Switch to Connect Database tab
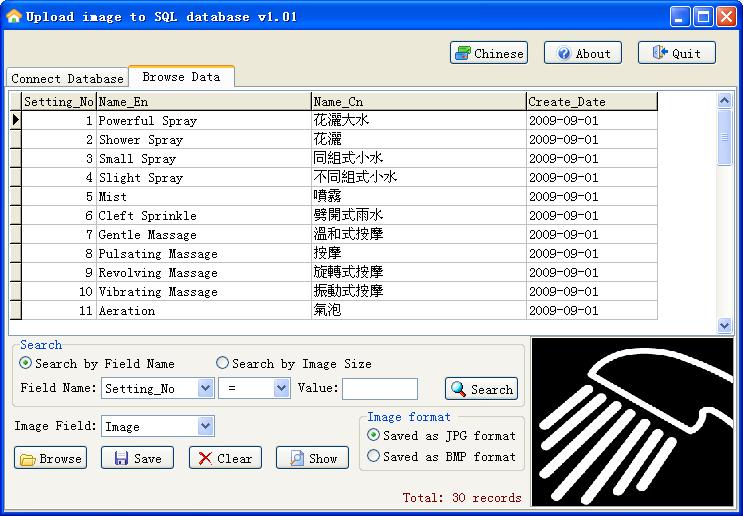Screen dimensions: 743x516 (67, 78)
